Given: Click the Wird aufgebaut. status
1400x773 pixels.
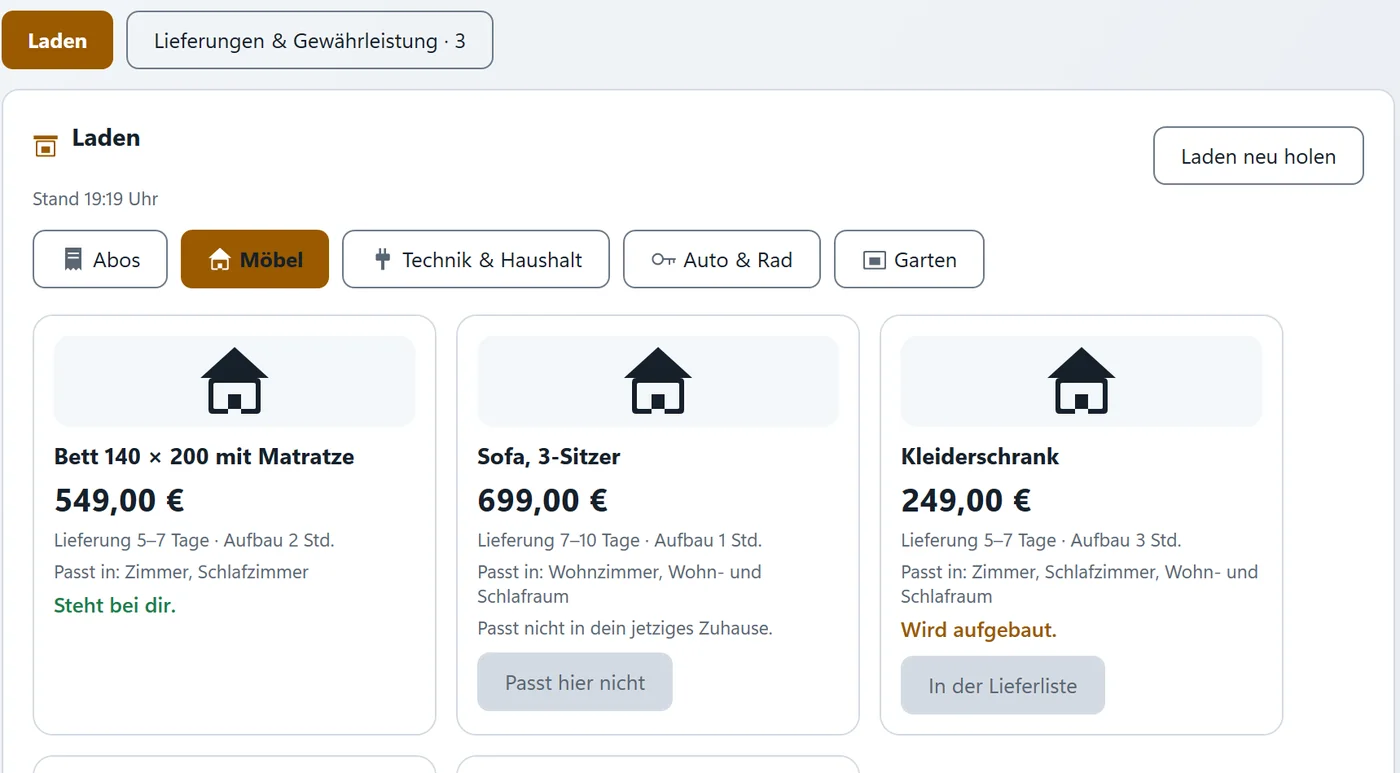Looking at the screenshot, I should click(979, 630).
